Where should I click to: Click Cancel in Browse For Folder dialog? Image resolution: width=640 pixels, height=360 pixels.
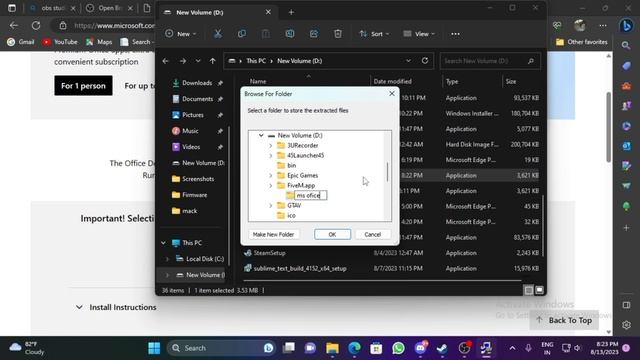click(372, 234)
